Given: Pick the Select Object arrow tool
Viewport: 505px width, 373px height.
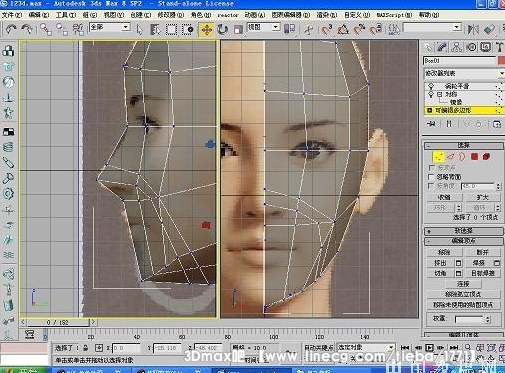Looking at the screenshot, I should point(139,30).
